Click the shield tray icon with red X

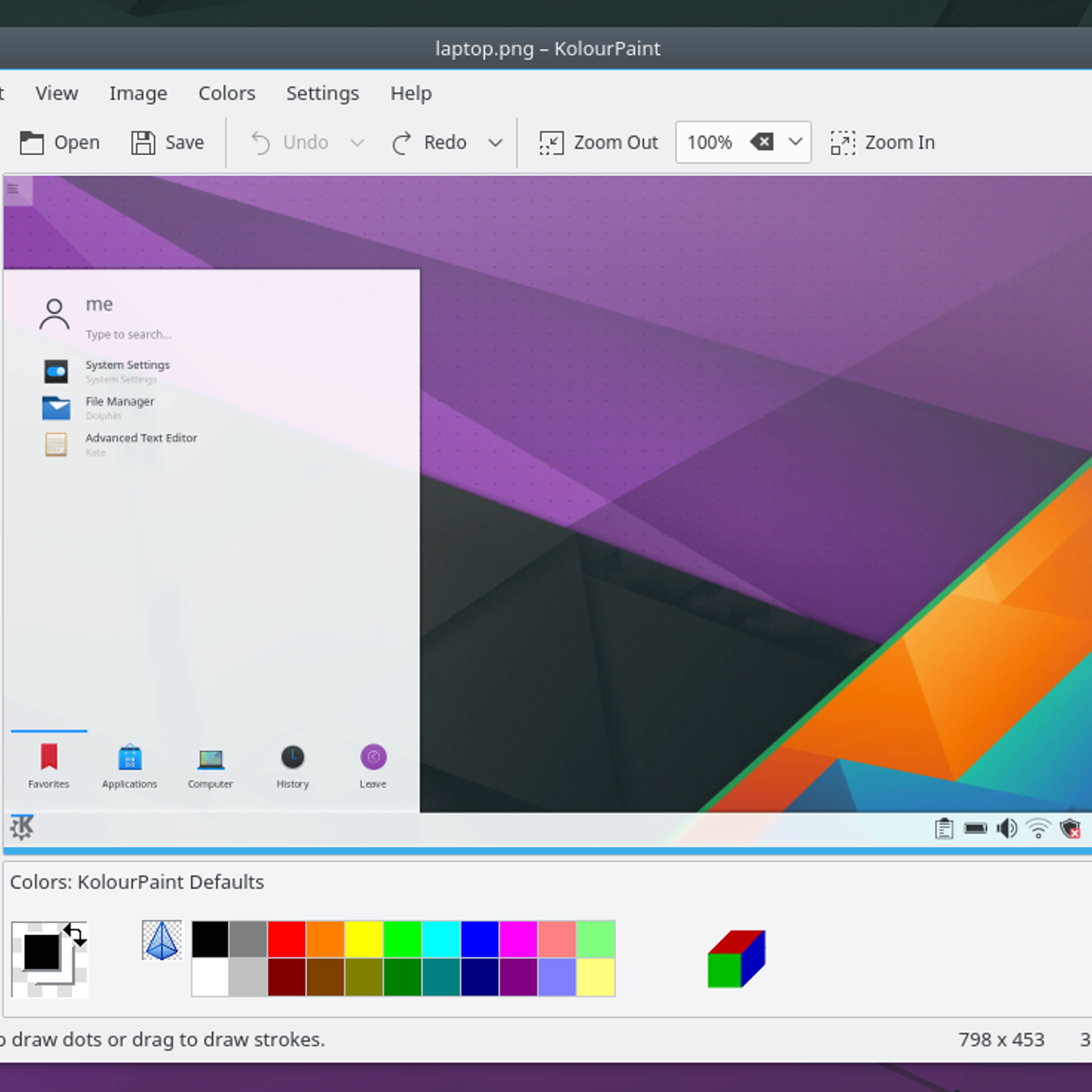pos(1070,829)
